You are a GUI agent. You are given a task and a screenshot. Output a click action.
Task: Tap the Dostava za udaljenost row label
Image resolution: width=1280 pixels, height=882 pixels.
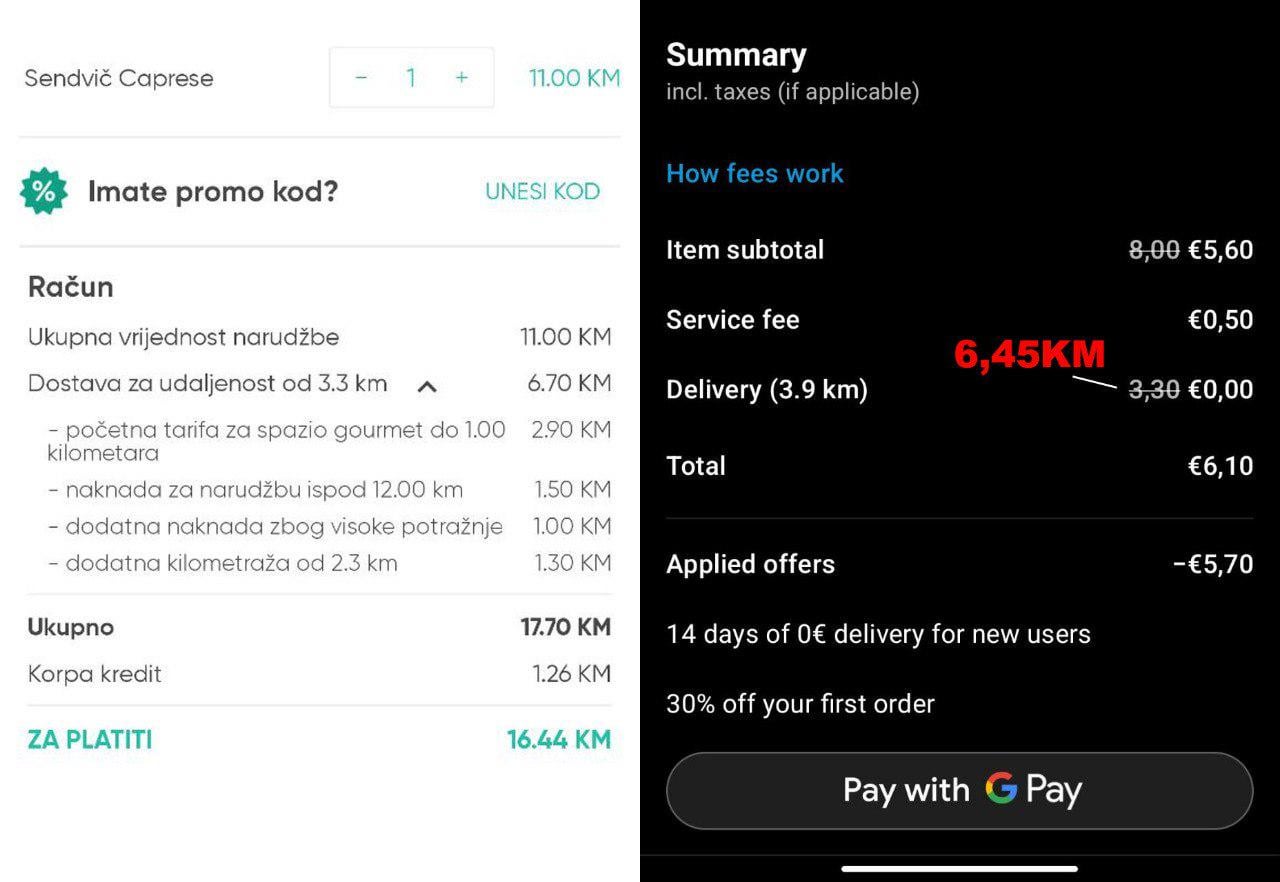pos(207,384)
